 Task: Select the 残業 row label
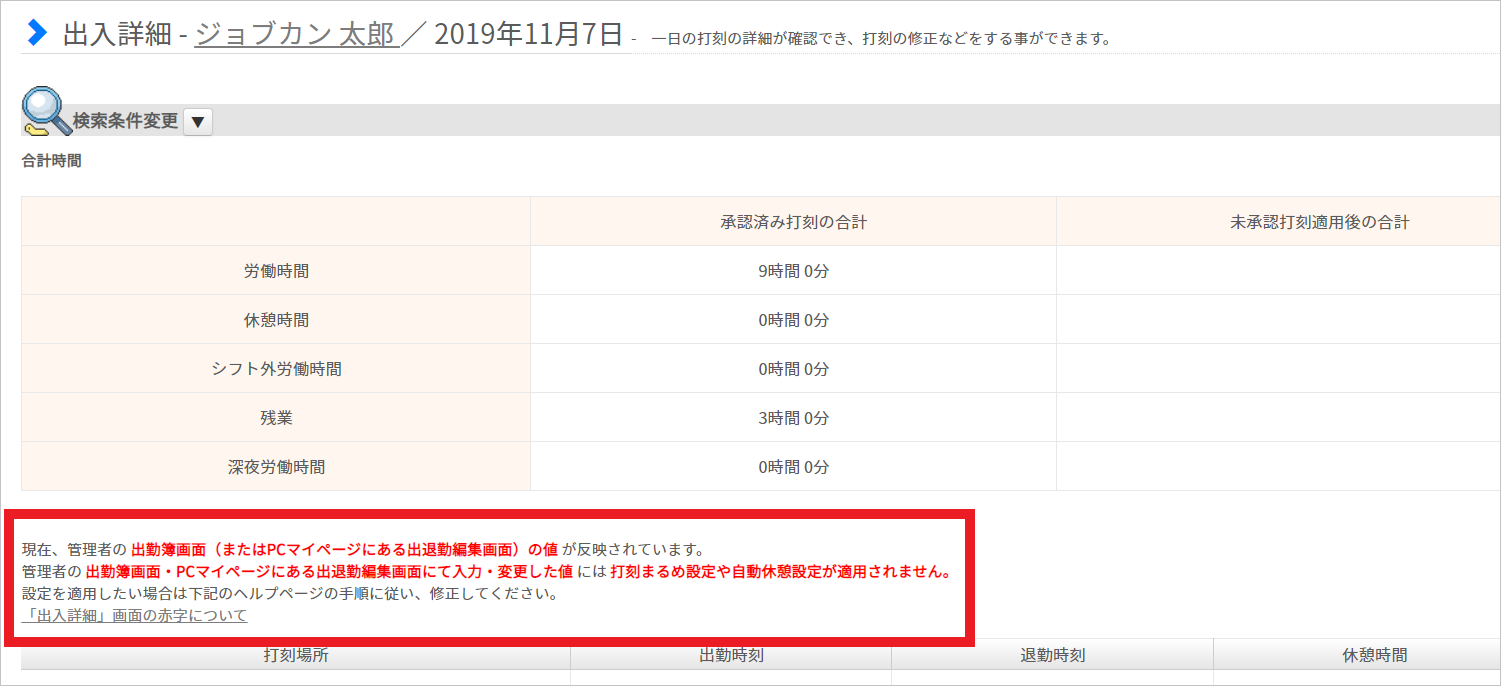[x=276, y=418]
